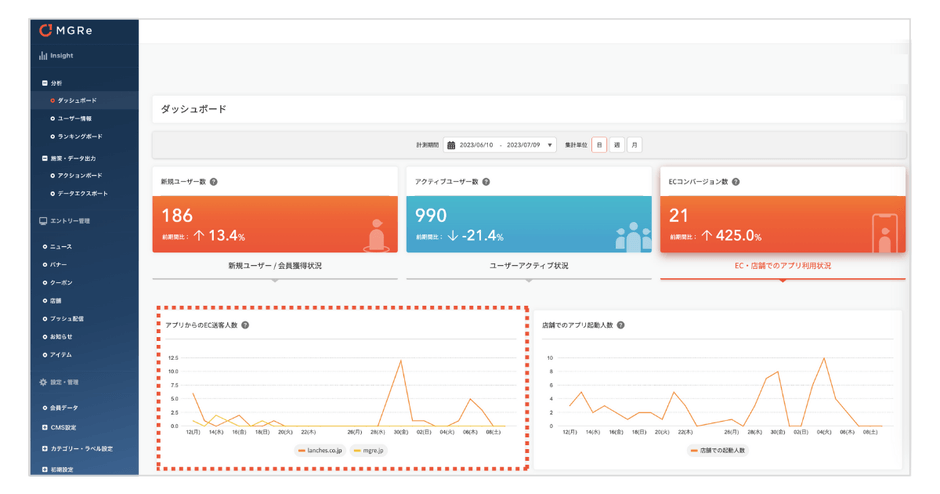This screenshot has height=494, width=940.
Task: Open the calendar icon for 計測期間
Action: click(x=450, y=145)
